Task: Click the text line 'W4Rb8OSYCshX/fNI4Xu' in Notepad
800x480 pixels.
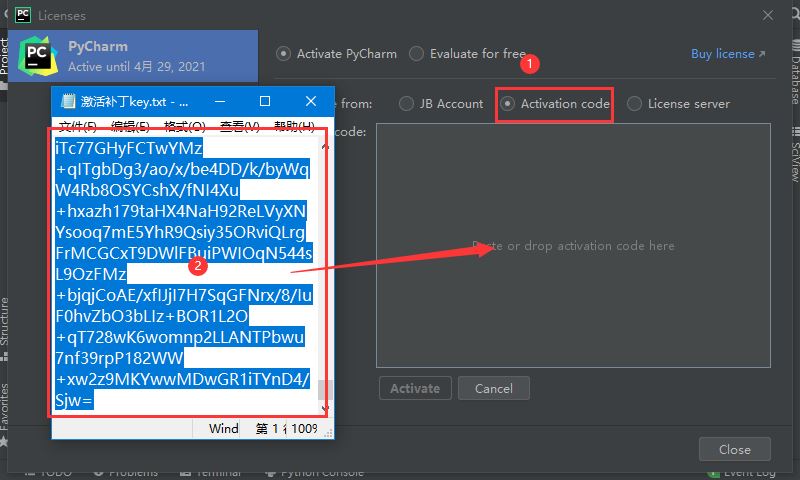Action: (x=147, y=190)
